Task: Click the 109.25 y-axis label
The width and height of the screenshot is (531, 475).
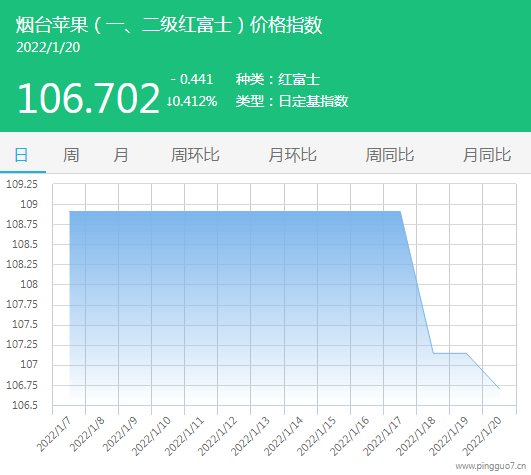Action: [22, 184]
